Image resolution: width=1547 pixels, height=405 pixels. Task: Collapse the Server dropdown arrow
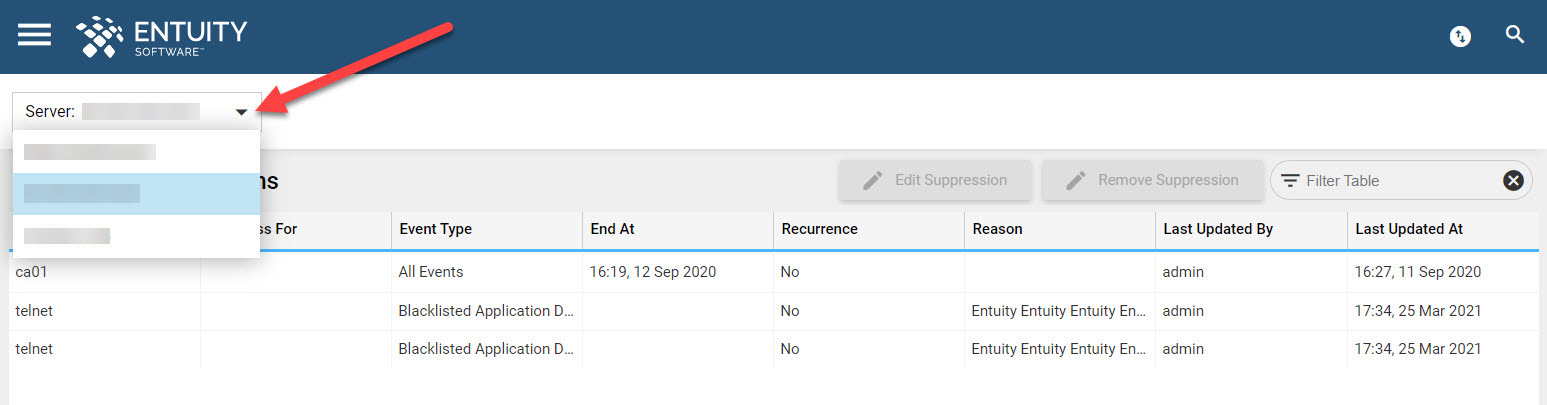(x=241, y=112)
